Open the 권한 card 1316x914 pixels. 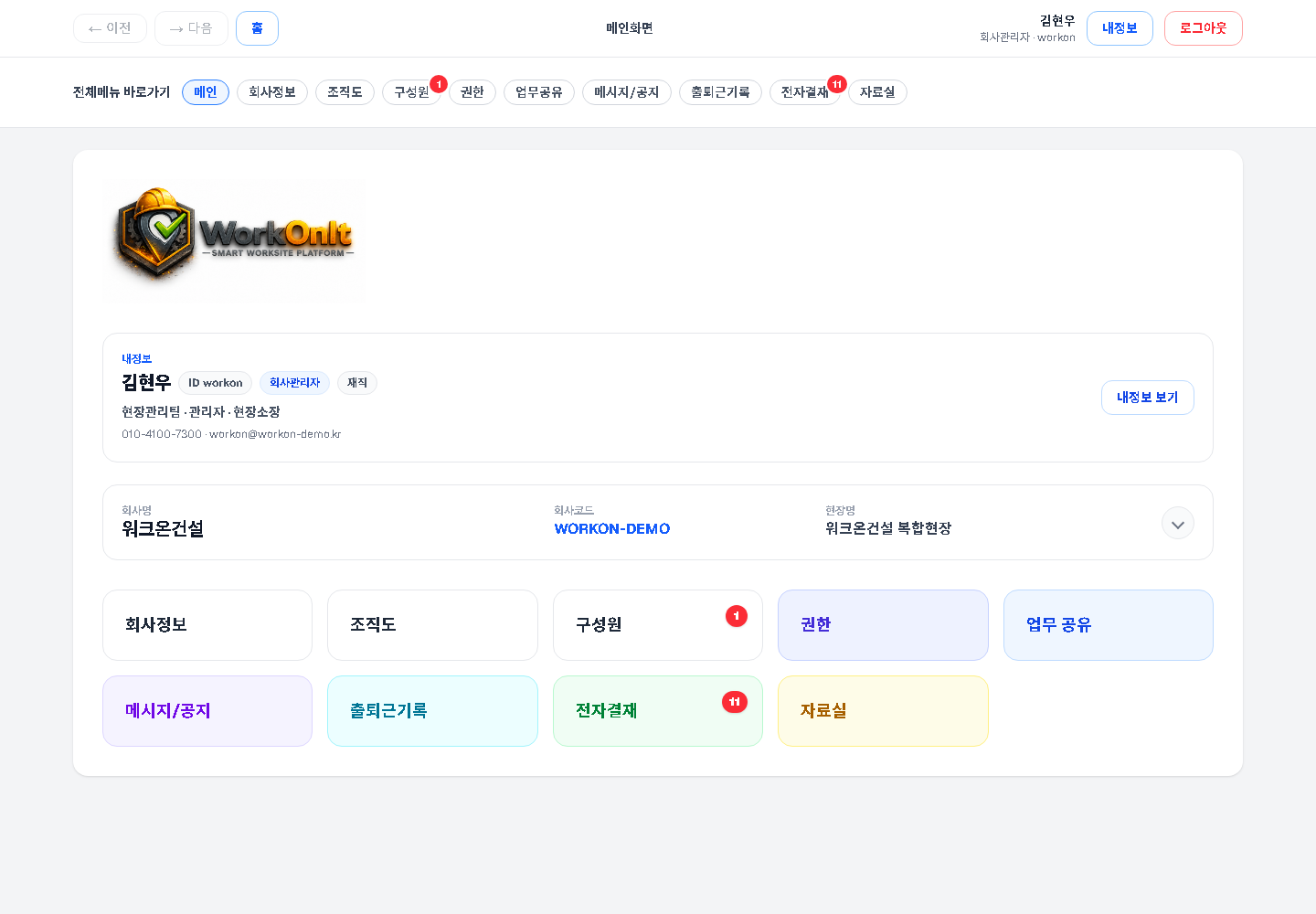pyautogui.click(x=883, y=625)
